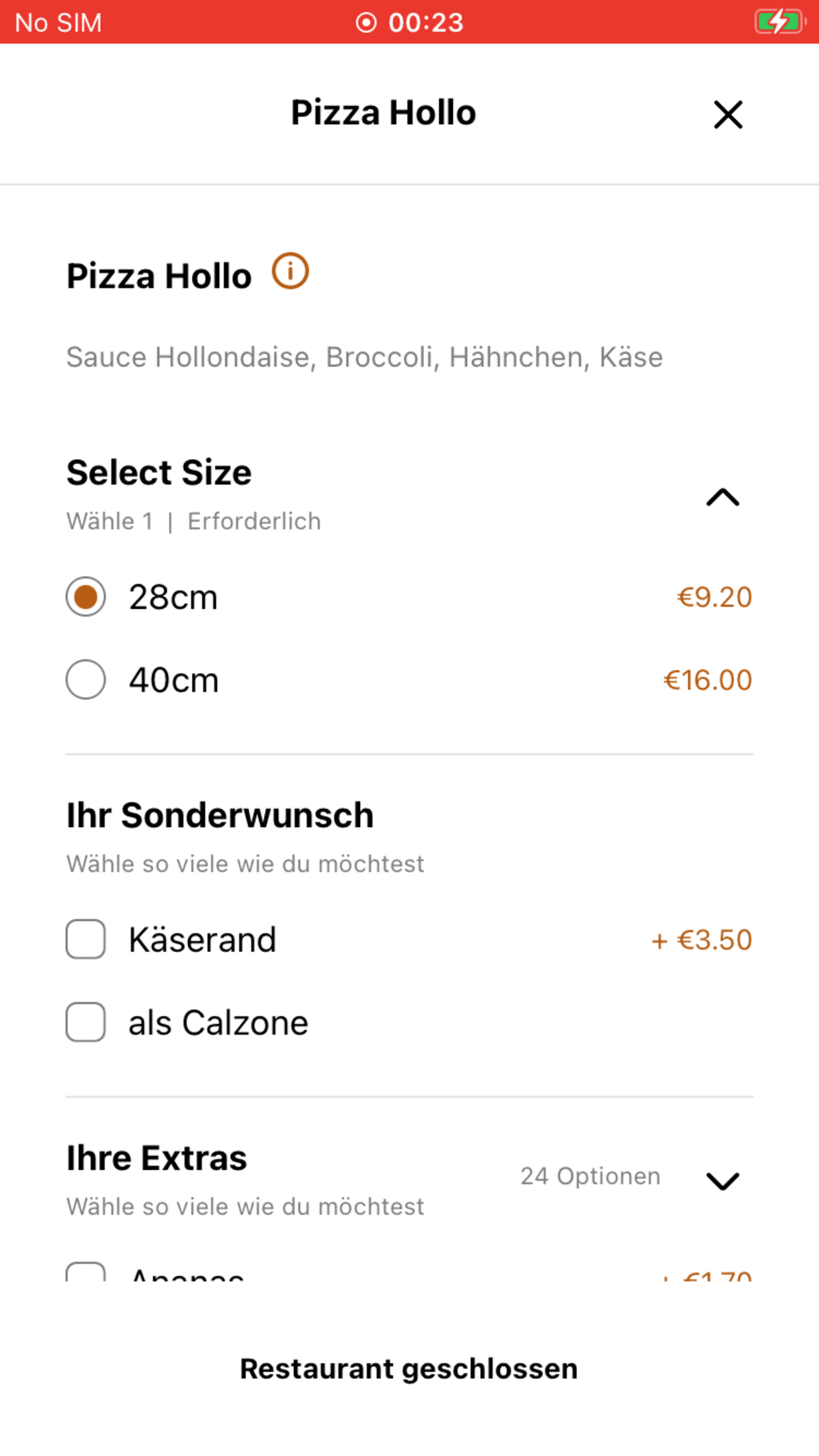Choose the 40cm size radio button
The height and width of the screenshot is (1456, 819).
(86, 679)
